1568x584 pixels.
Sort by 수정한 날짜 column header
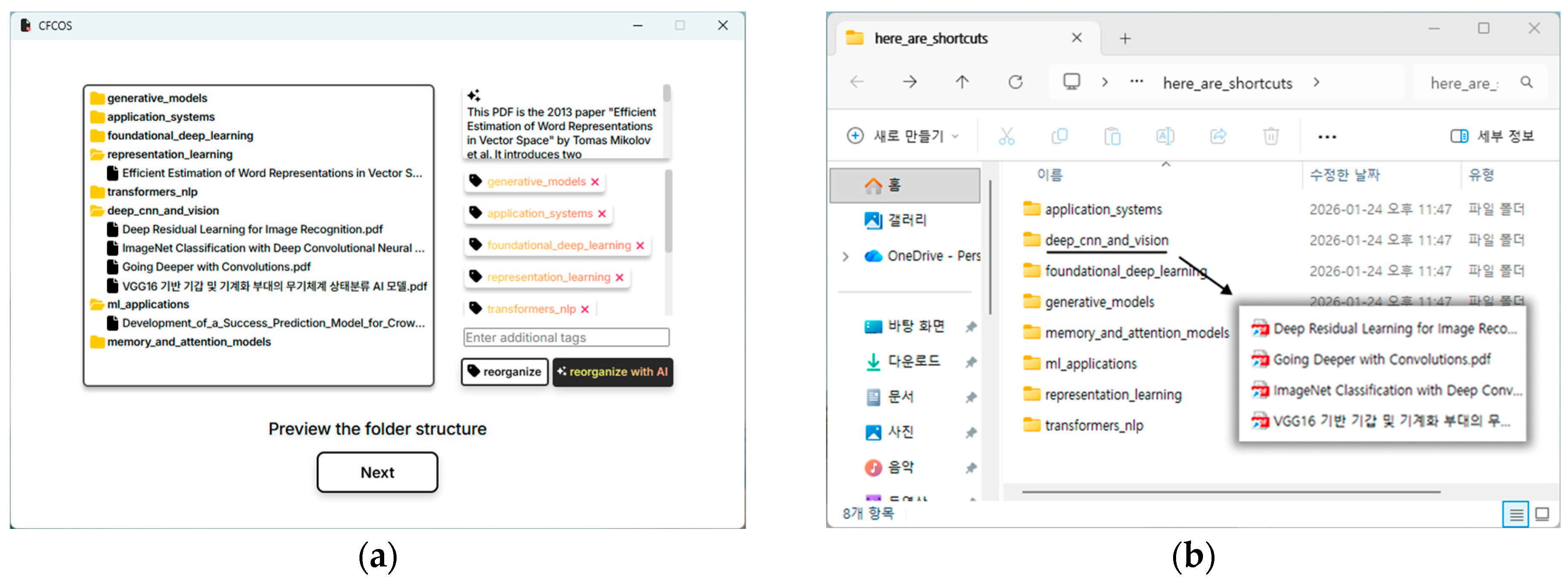point(1345,175)
